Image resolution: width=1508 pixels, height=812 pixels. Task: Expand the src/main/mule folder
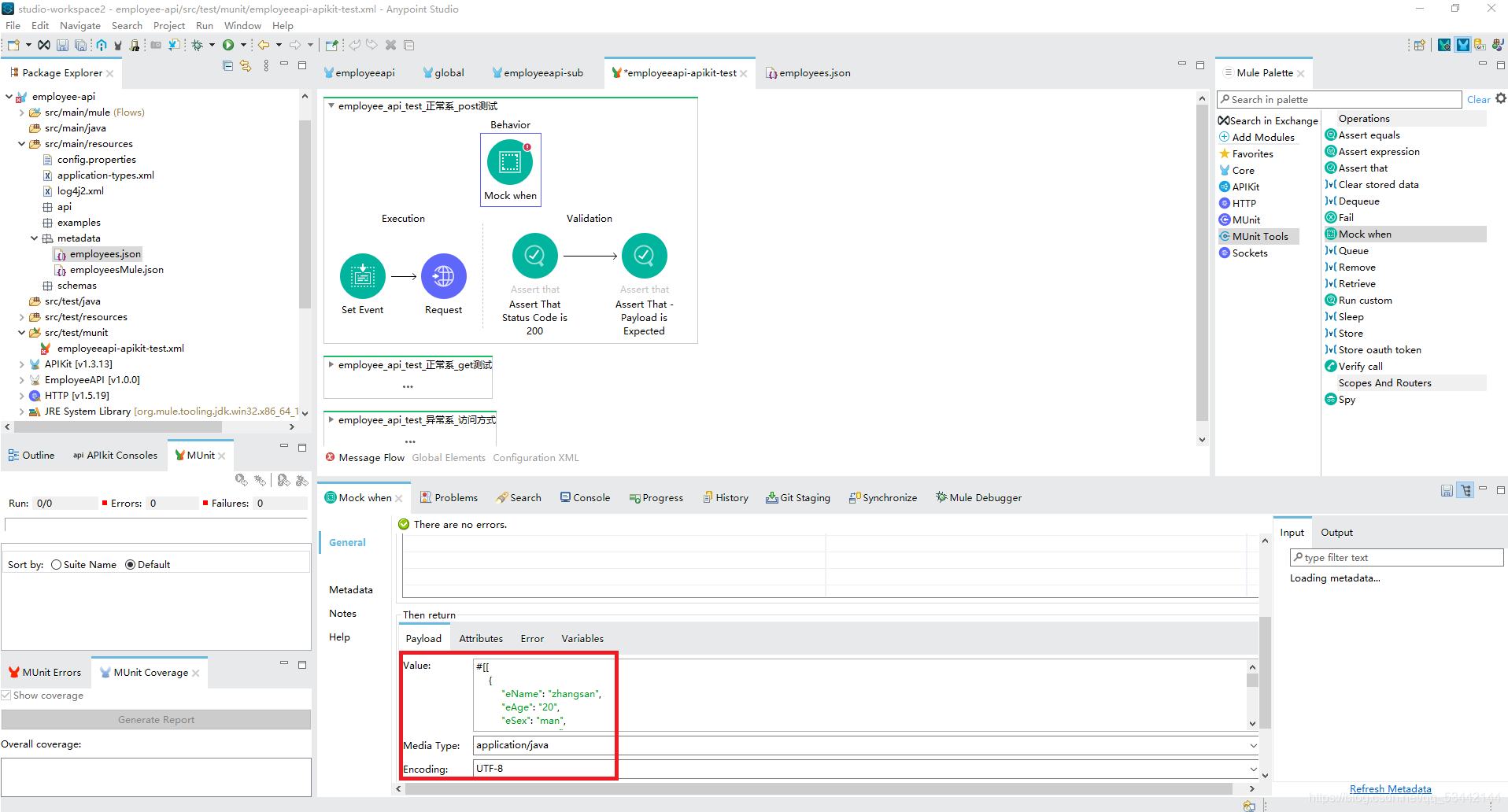click(21, 113)
